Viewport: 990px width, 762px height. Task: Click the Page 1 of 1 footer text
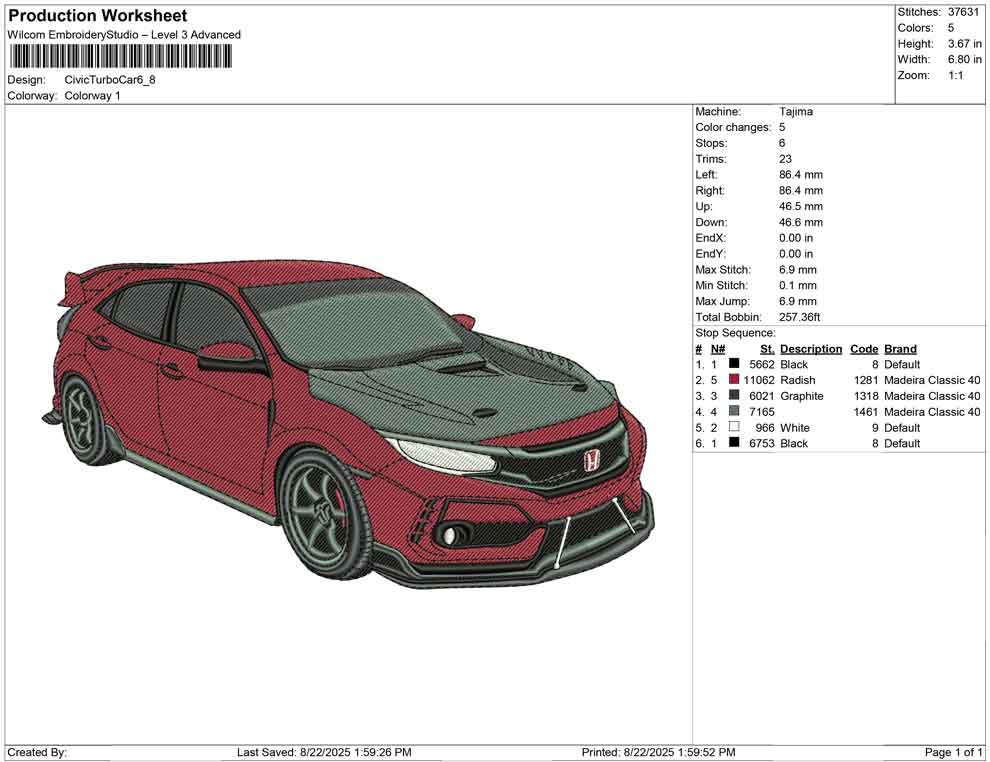click(x=954, y=752)
